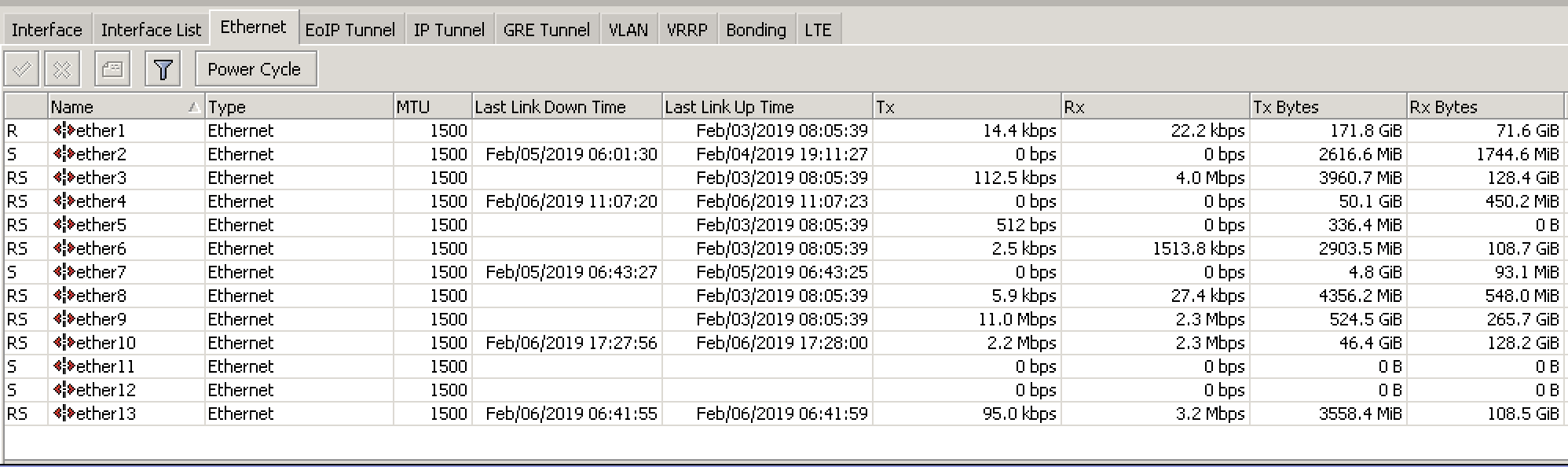Open the Filter funnel icon
The height and width of the screenshot is (467, 1568).
[163, 69]
